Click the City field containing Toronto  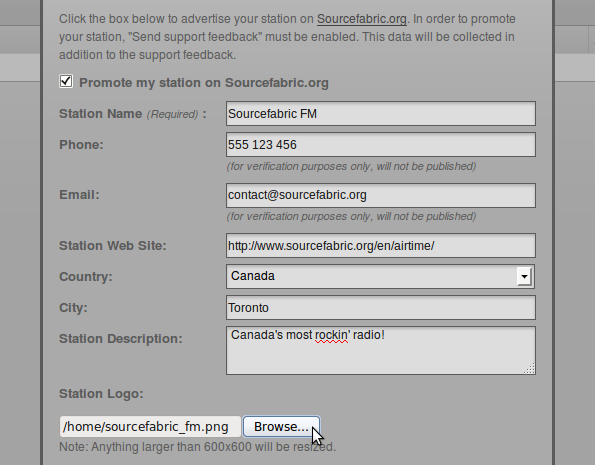coord(381,307)
